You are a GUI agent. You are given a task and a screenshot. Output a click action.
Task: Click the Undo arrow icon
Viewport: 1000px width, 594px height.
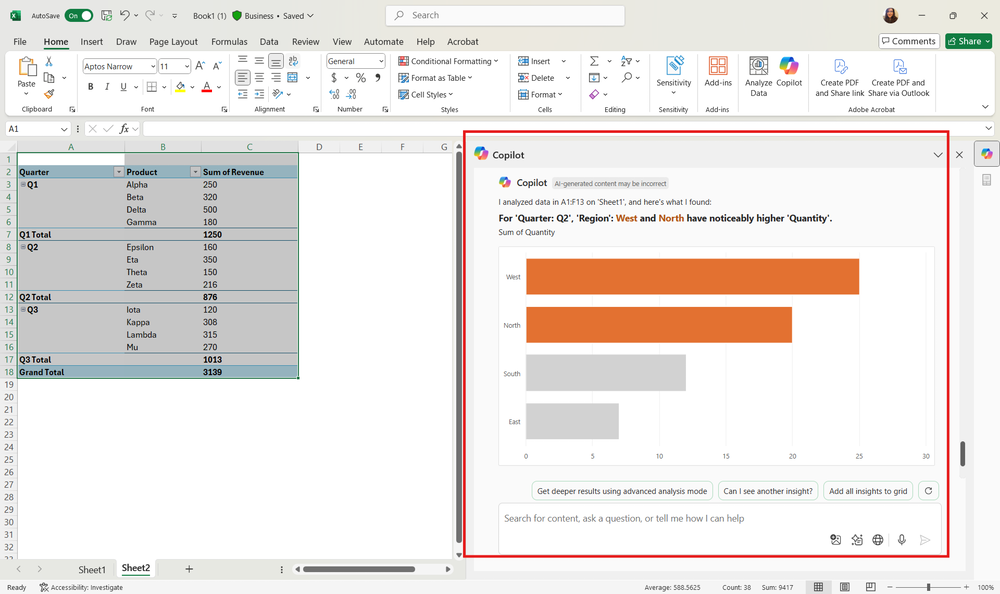coord(125,15)
